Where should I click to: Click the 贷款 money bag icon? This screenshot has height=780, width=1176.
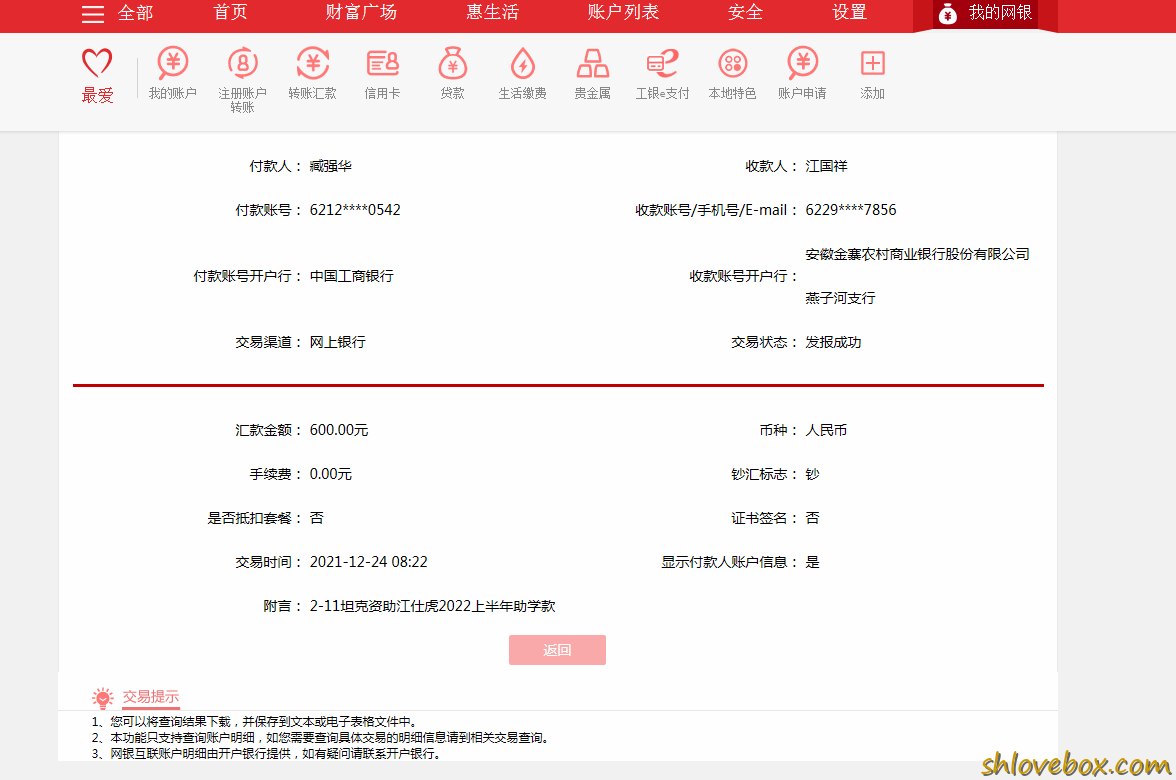453,63
